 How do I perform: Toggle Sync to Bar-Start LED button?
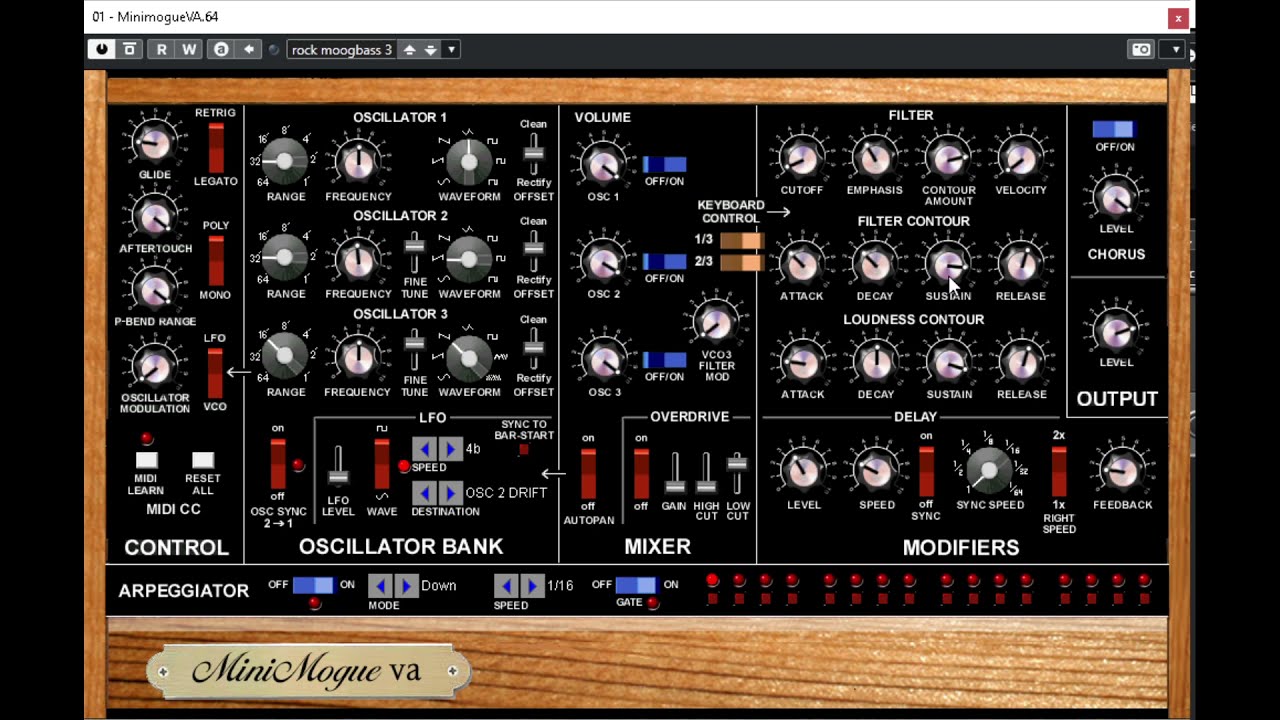(523, 450)
